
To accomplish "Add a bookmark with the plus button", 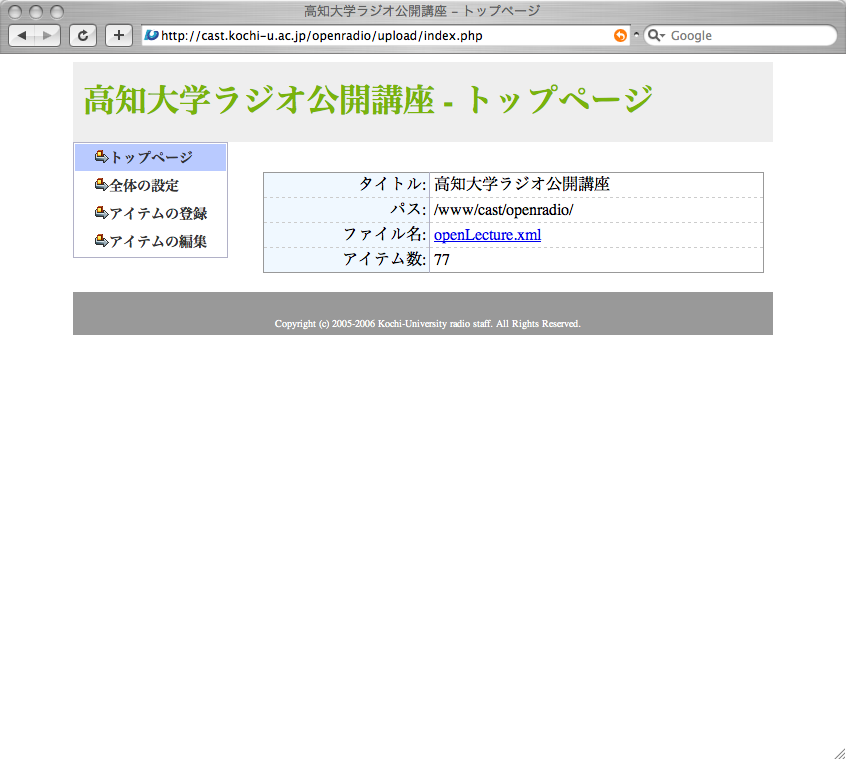I will 119,36.
